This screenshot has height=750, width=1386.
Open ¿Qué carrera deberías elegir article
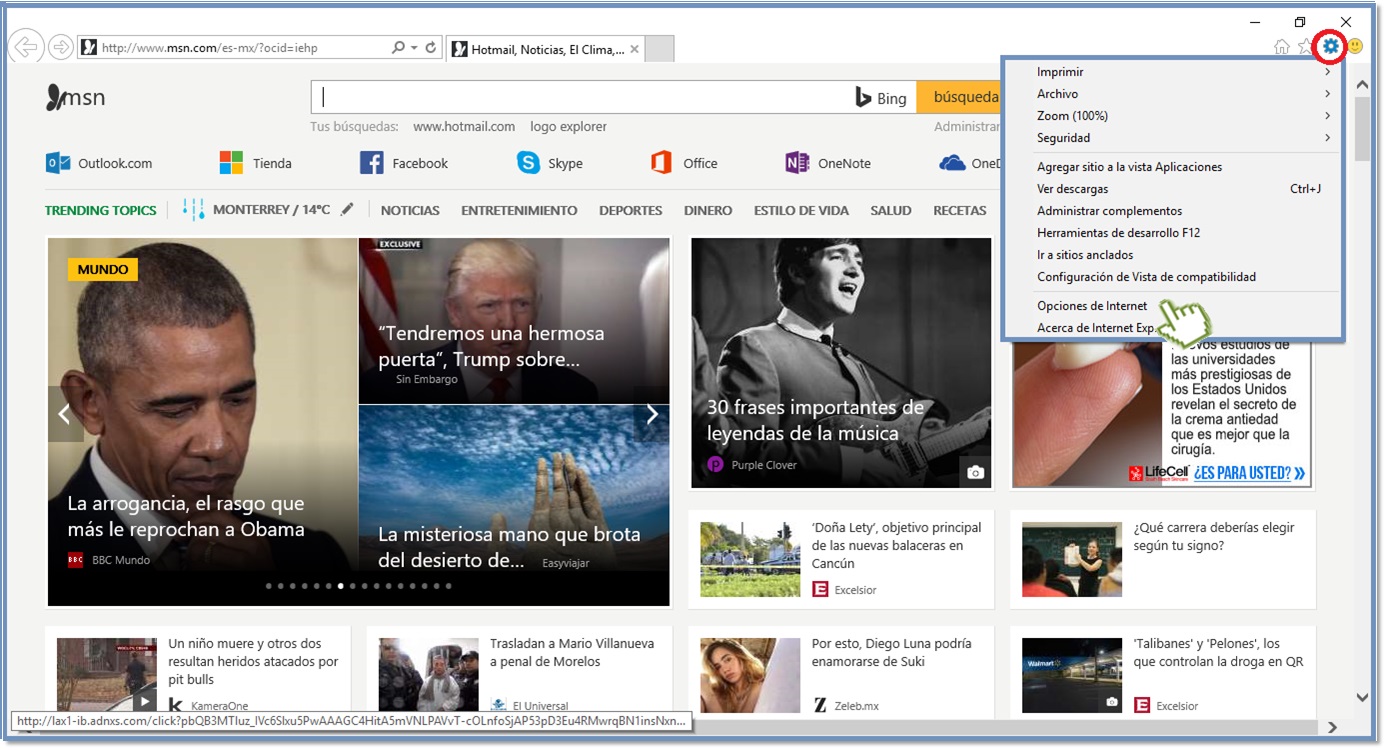1214,536
